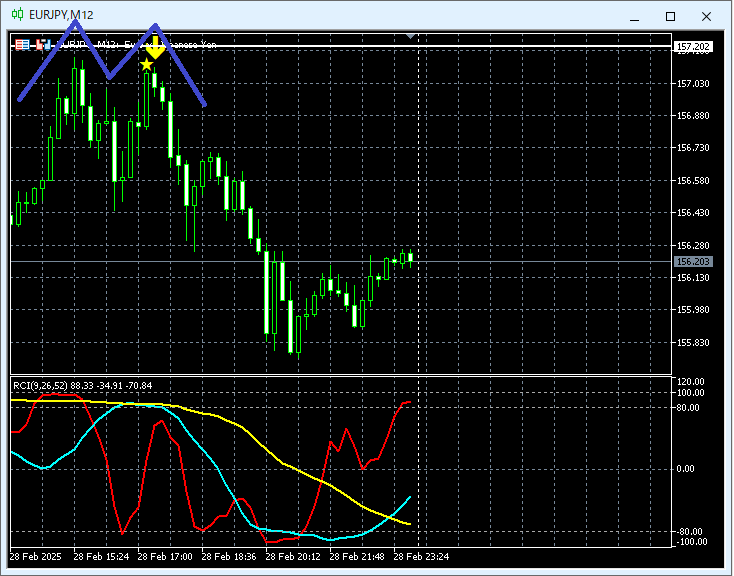Image resolution: width=734 pixels, height=576 pixels.
Task: Select the 157.202 horizontal line price label
Action: coord(693,46)
